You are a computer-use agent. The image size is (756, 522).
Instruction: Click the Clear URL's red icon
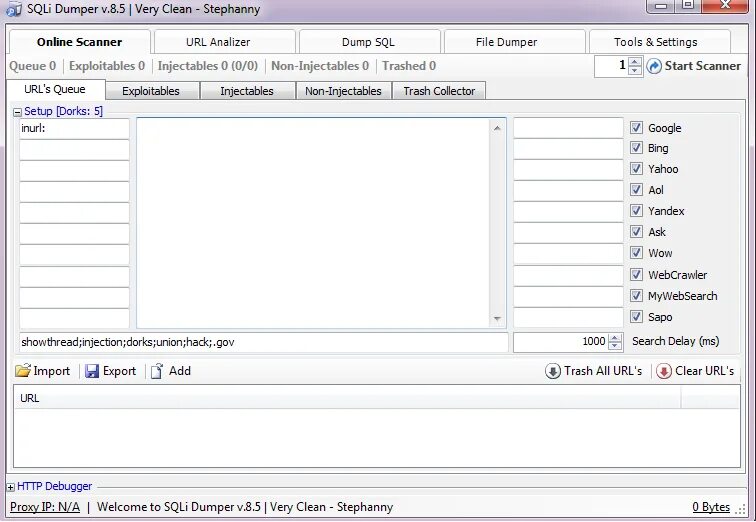point(663,371)
